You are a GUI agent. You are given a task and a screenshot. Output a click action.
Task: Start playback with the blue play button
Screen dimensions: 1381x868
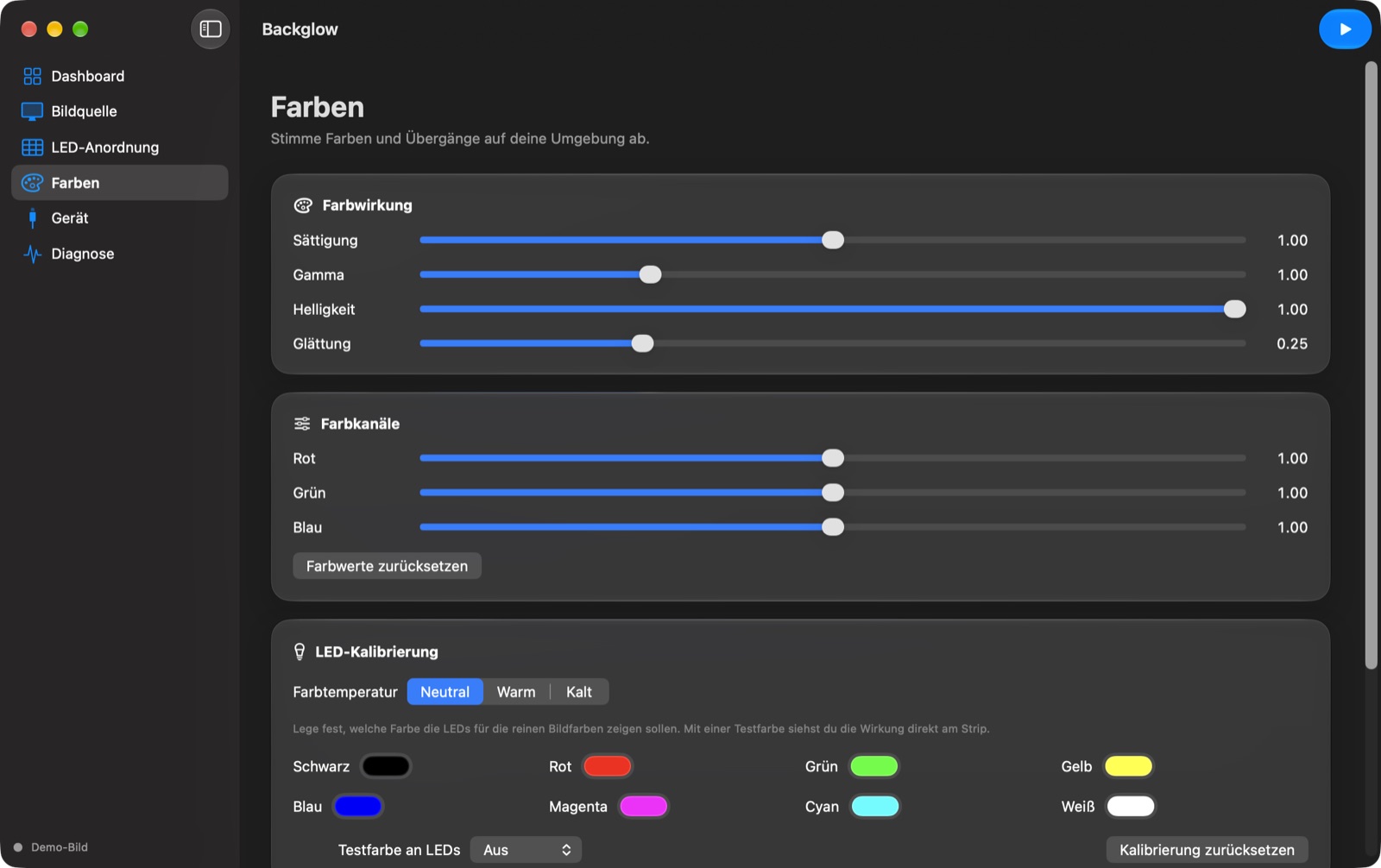1345,29
